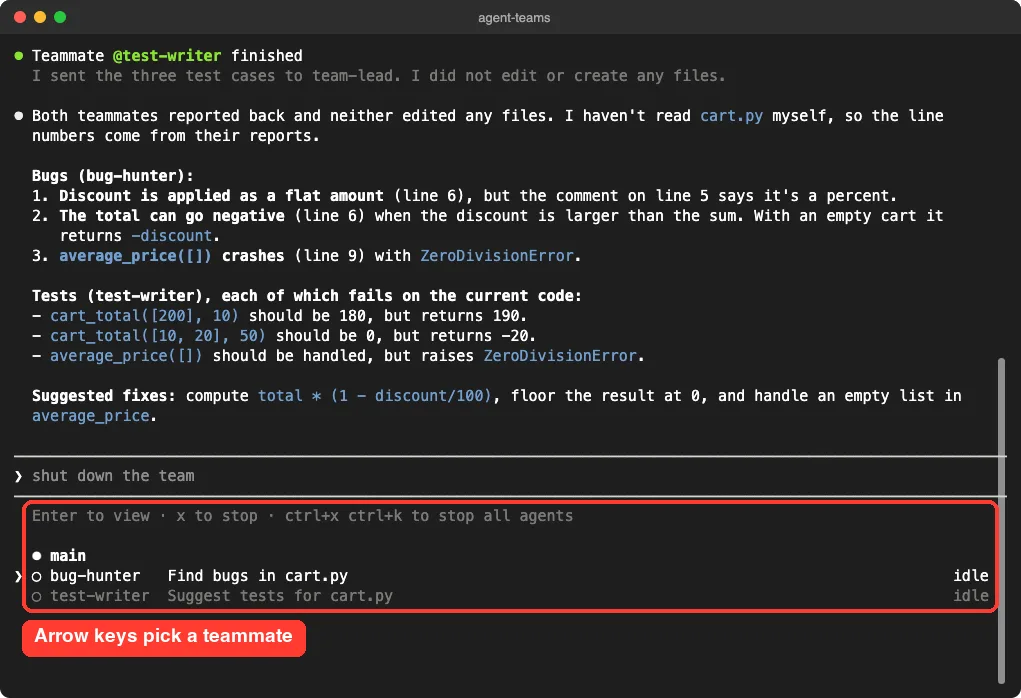Click 'ctrl+x ctrl+k to stop all agents' hint
The height and width of the screenshot is (698, 1021).
(x=429, y=516)
